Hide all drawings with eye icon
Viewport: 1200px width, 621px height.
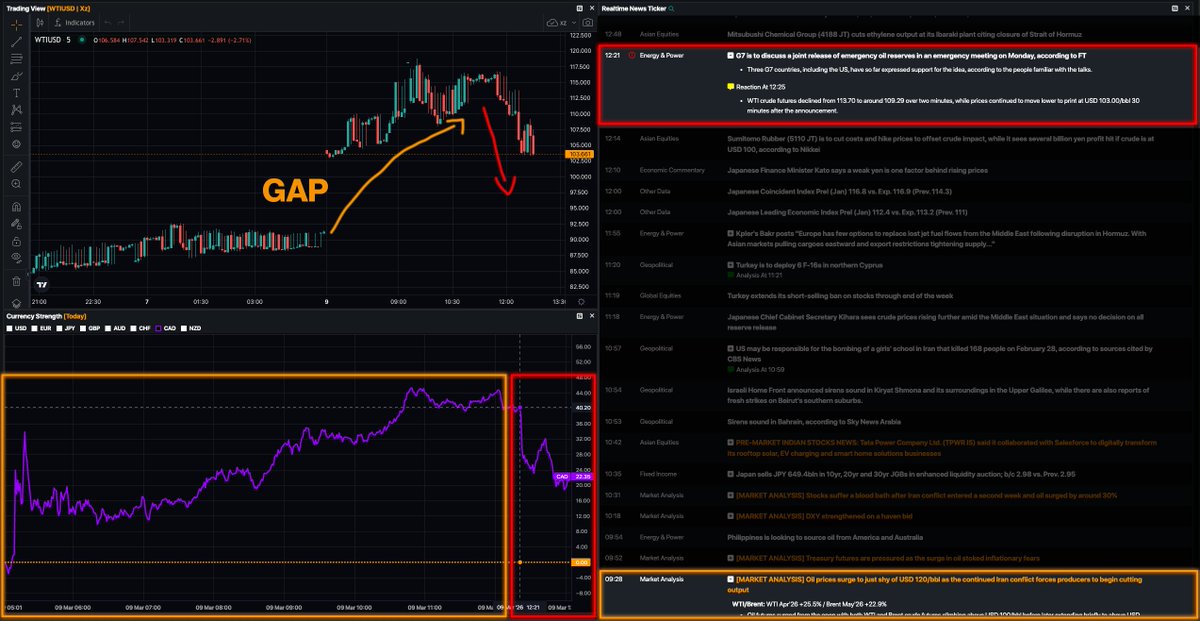[x=16, y=257]
